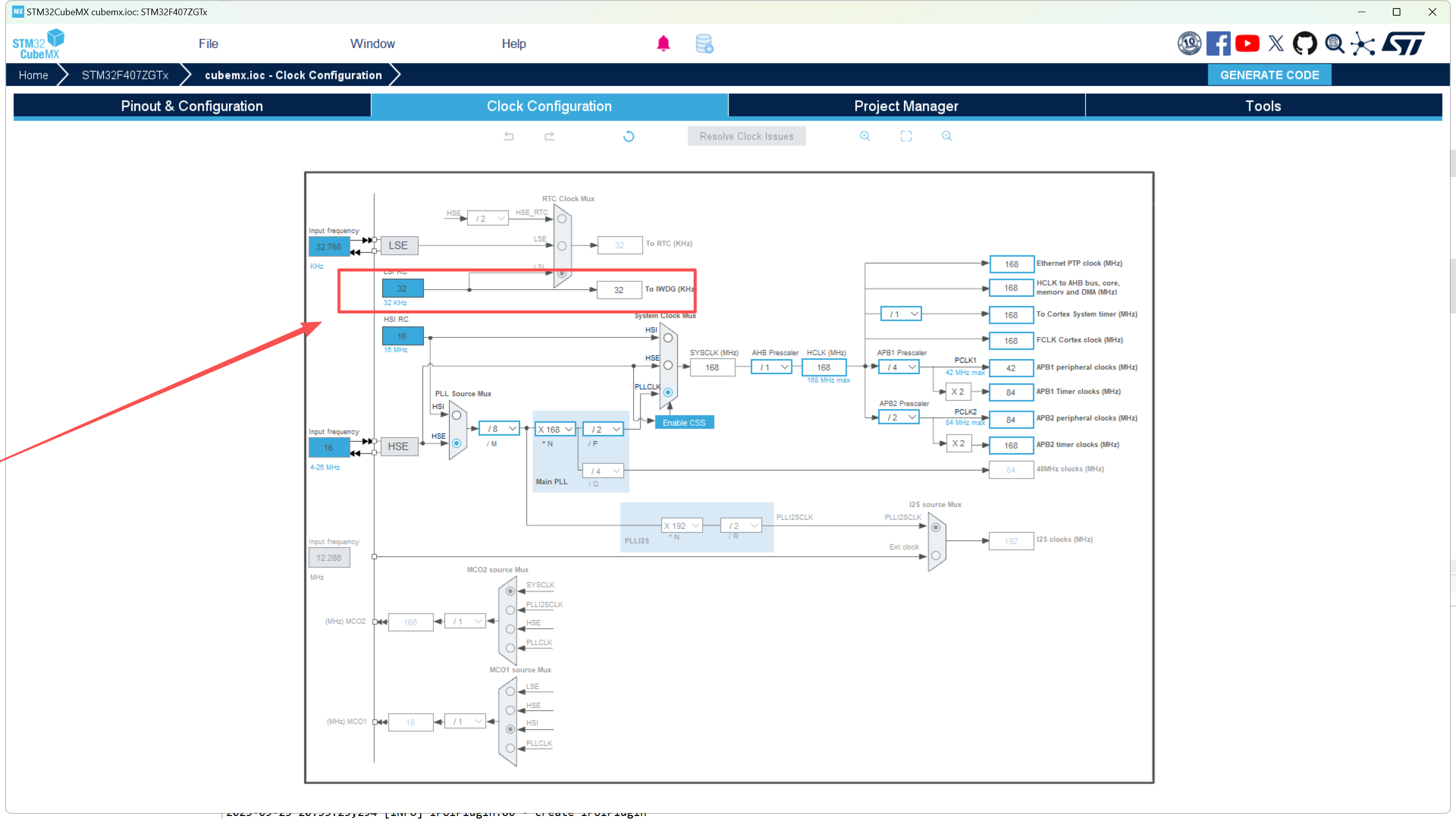1456x819 pixels.
Task: Select LSE in RTC Clock Mux
Action: click(x=562, y=246)
